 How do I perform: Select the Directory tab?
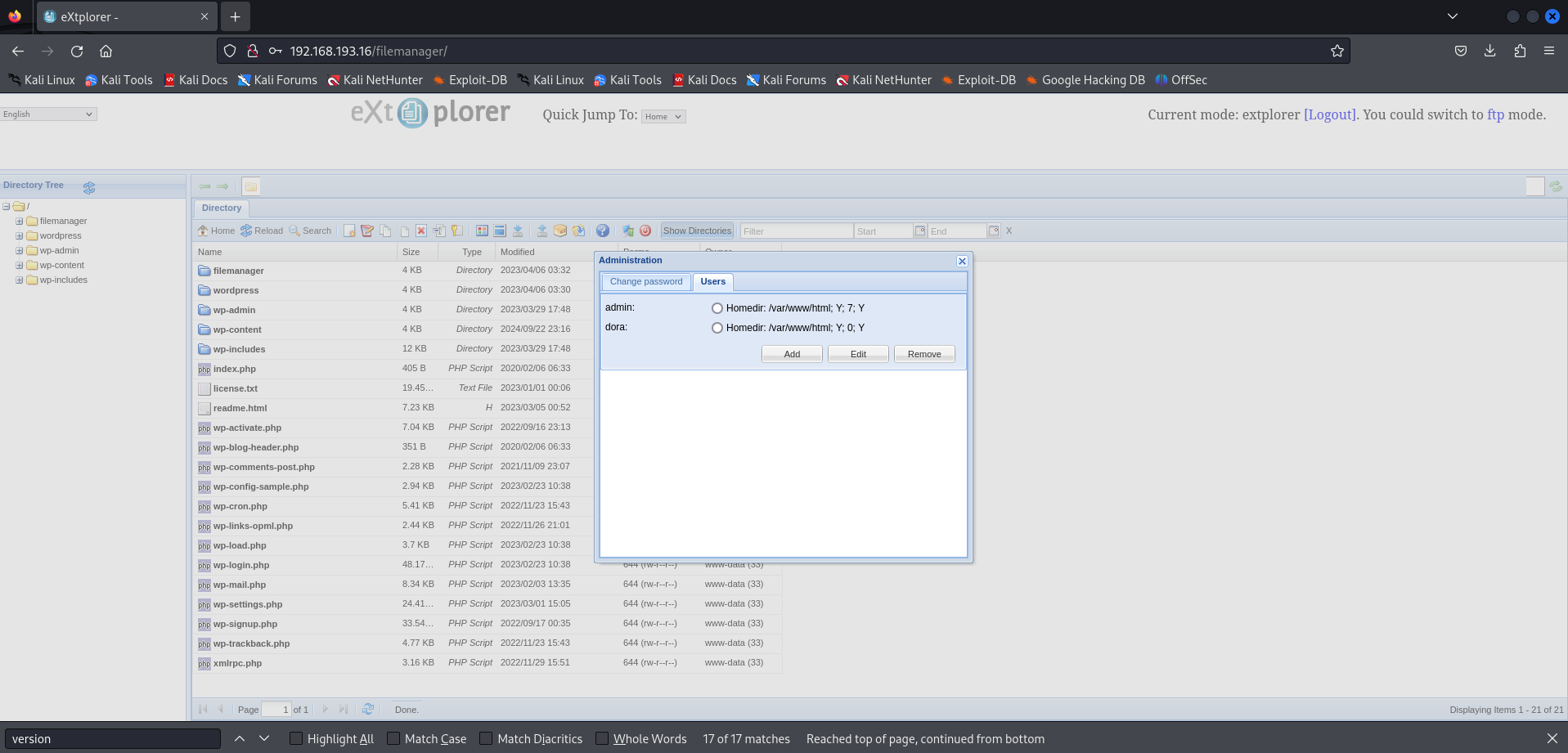[222, 208]
